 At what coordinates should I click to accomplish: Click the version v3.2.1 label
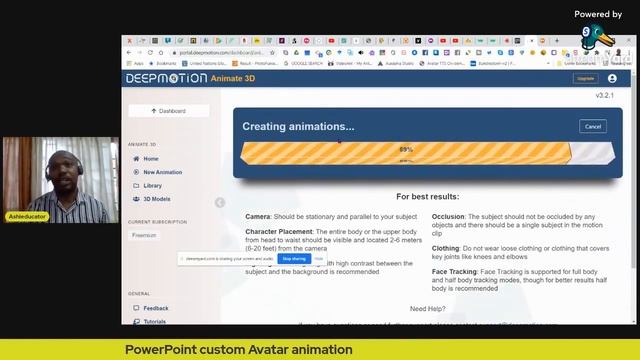pos(604,96)
